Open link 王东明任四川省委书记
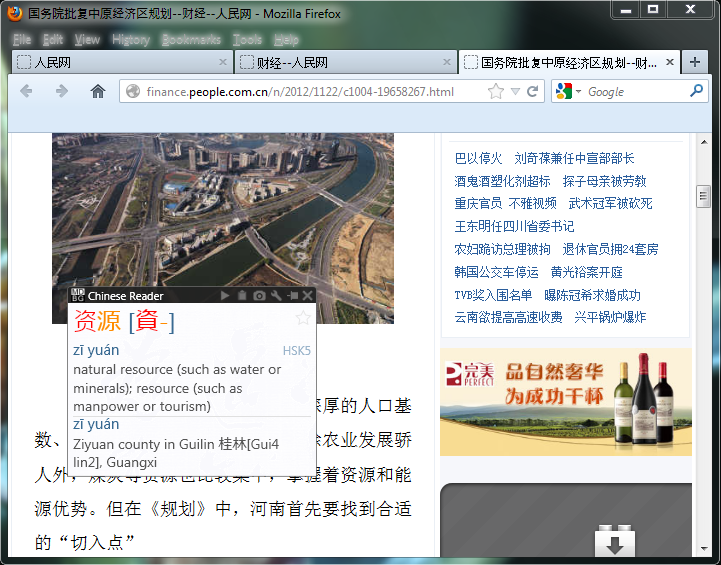 point(514,226)
